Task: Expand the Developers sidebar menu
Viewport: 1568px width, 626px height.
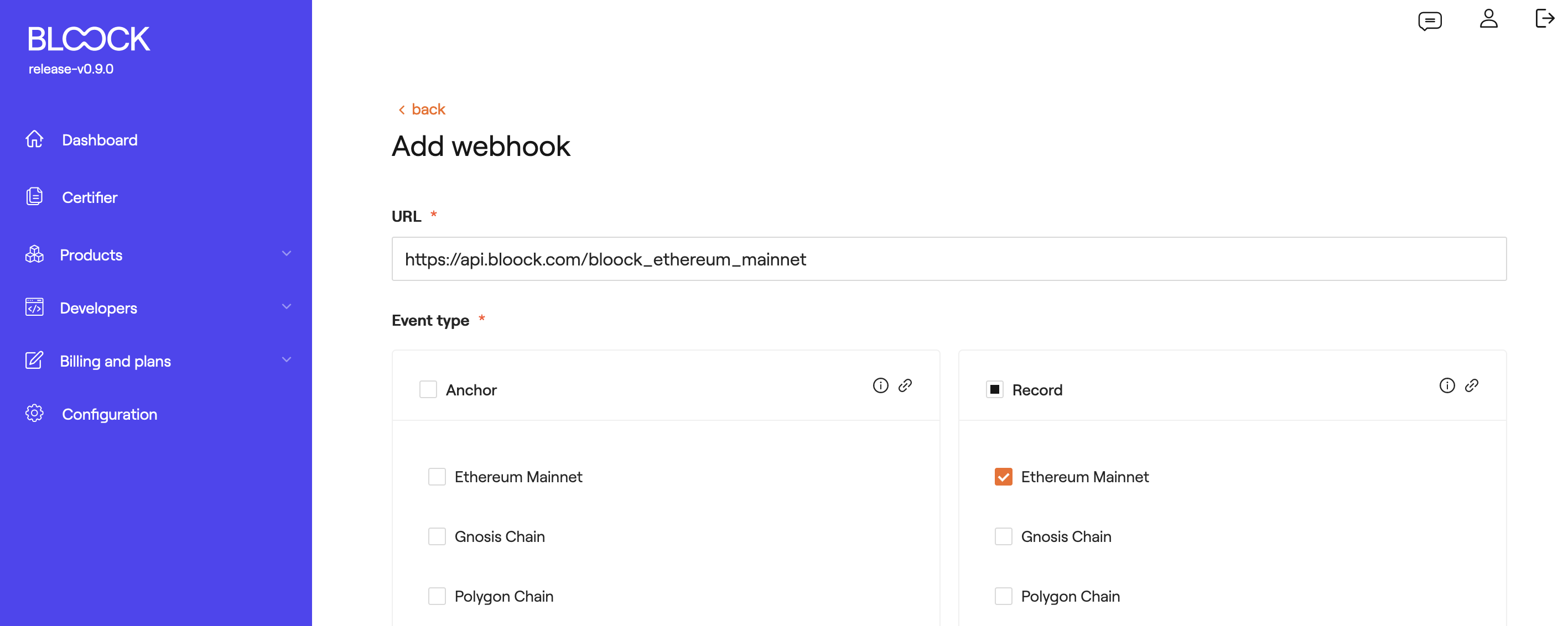Action: click(286, 306)
